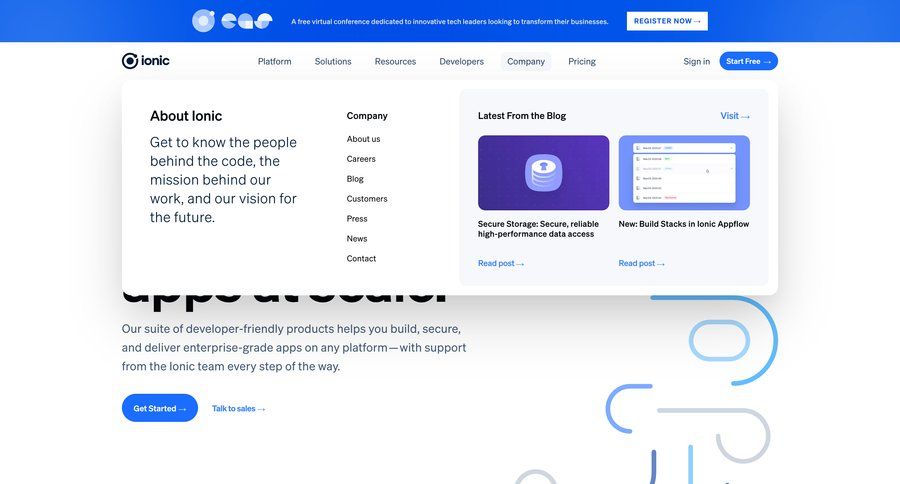Click the free virtual conference banner text
The image size is (900, 484).
449,21
